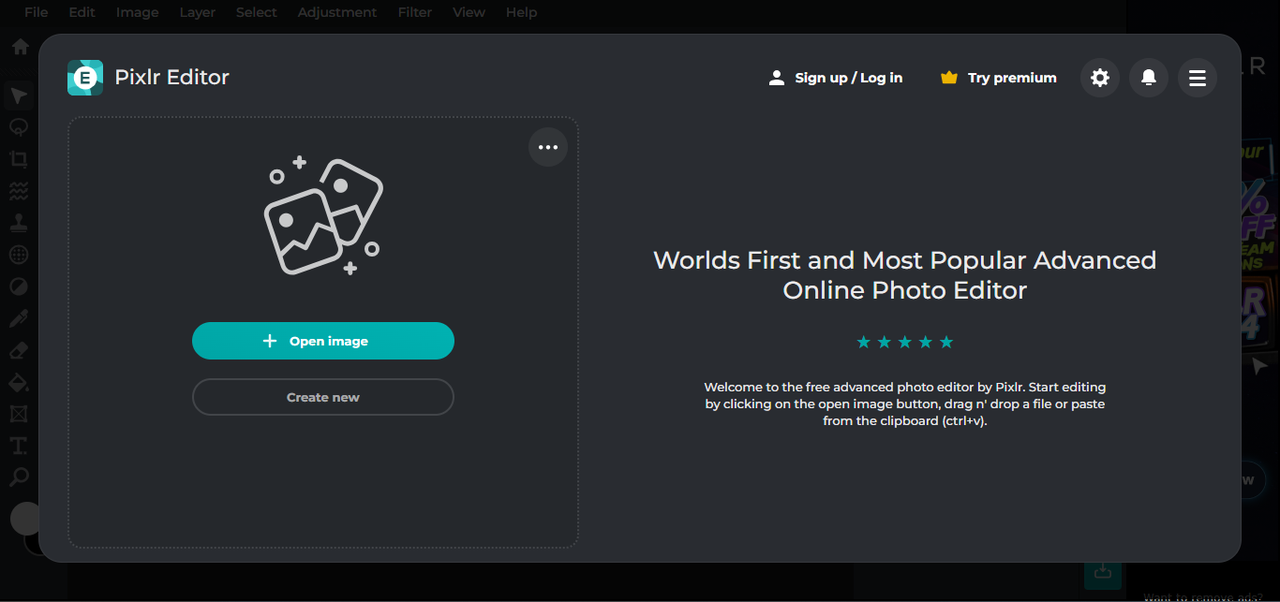
Task: Select the Dodge/Burn half-circle tool
Action: pos(19,287)
